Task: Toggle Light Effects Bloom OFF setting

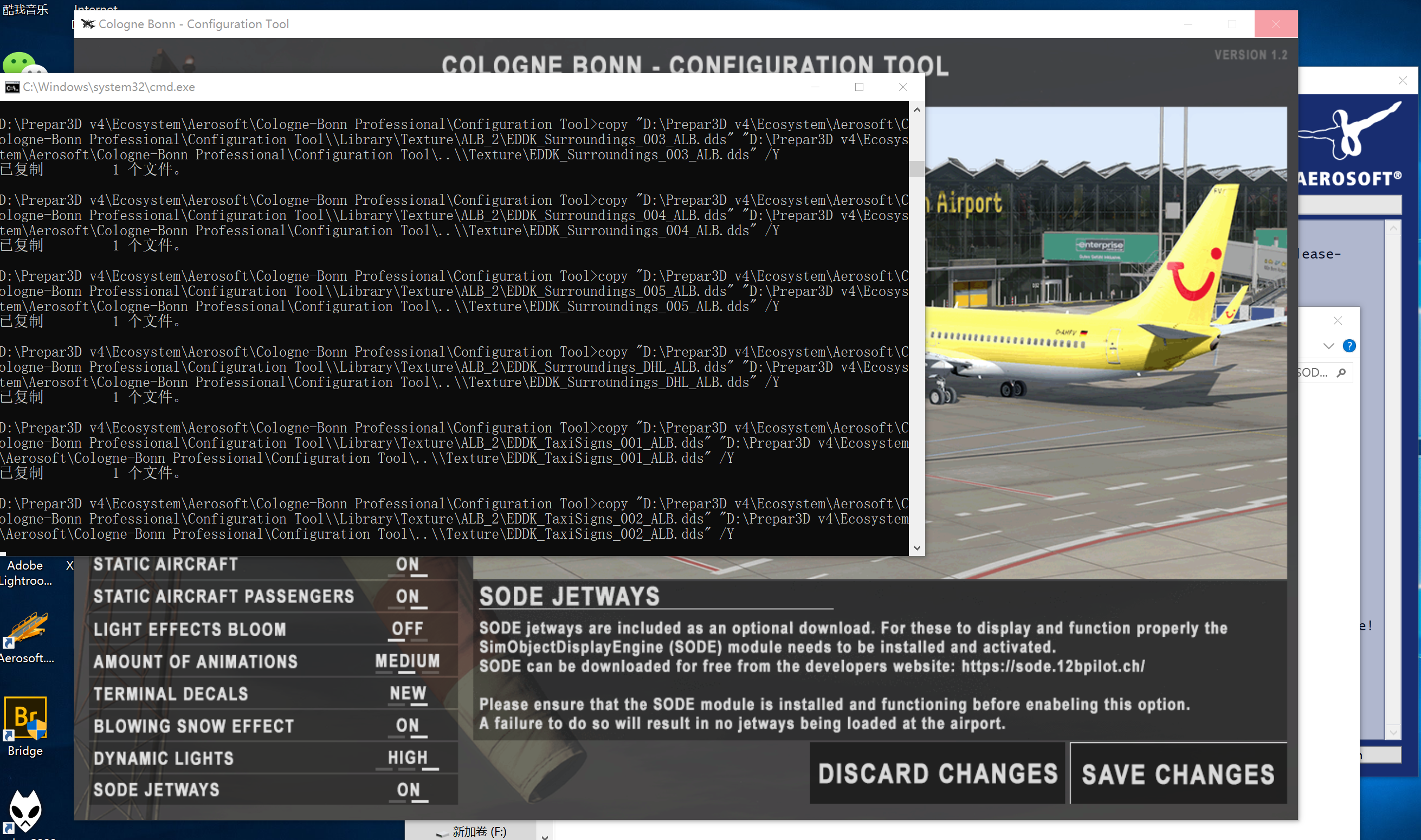Action: [x=408, y=629]
